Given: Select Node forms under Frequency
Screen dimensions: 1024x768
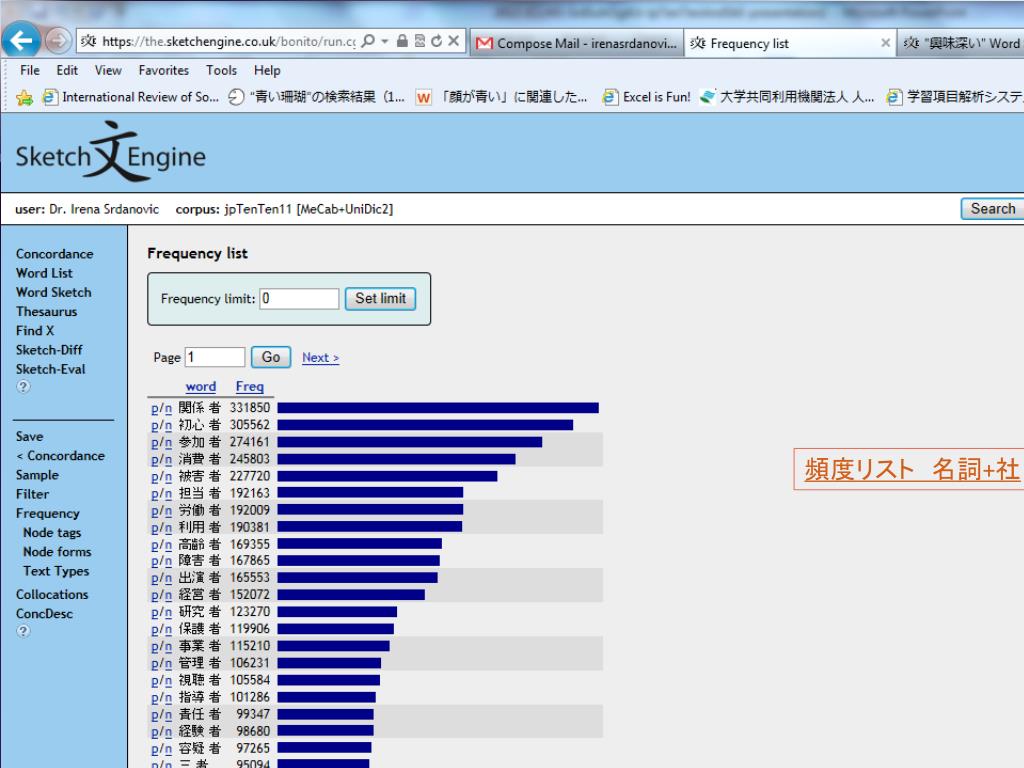Looking at the screenshot, I should coord(57,552).
